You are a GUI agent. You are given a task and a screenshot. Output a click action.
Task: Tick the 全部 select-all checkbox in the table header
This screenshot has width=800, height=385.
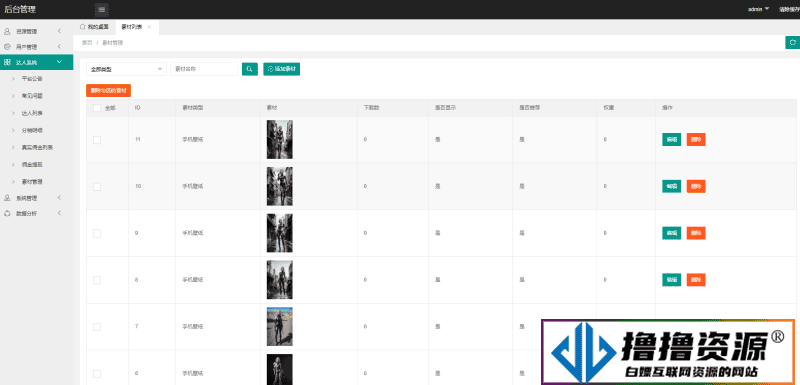tap(97, 108)
